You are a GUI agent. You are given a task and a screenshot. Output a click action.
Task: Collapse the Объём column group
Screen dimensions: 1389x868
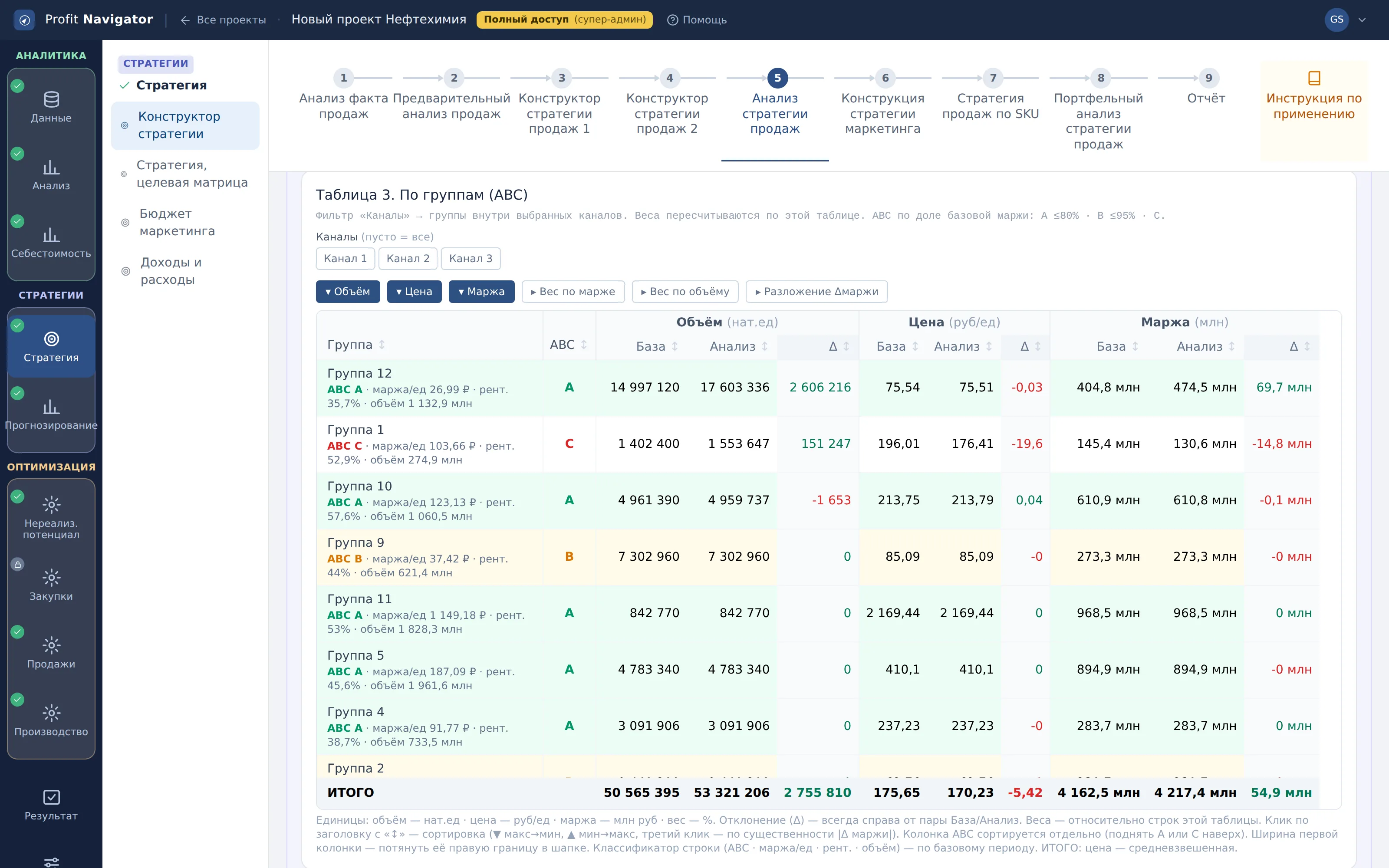[348, 291]
